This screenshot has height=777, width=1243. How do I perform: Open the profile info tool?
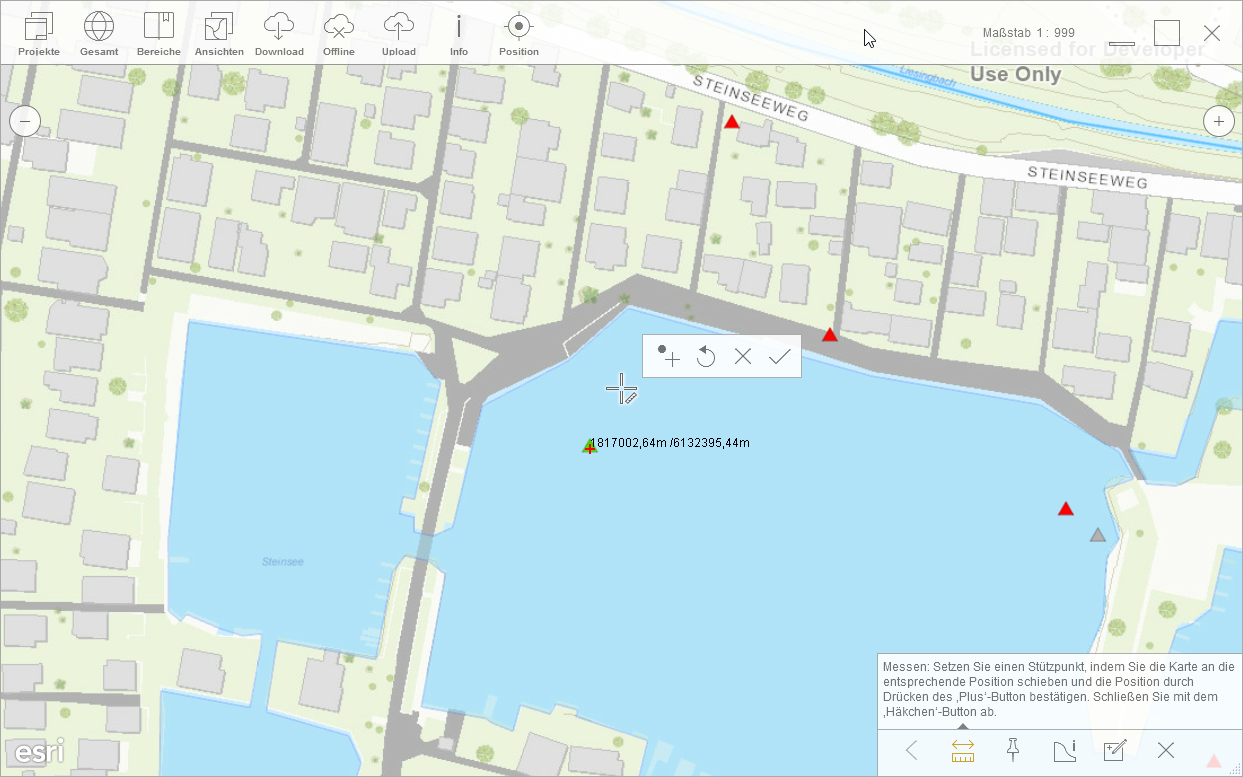(x=1064, y=750)
